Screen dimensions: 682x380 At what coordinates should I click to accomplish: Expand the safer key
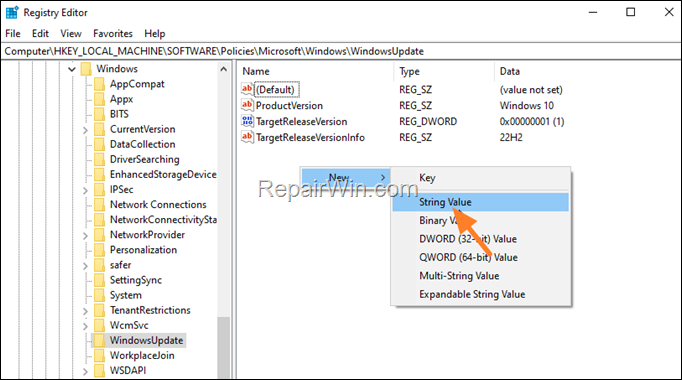point(85,266)
